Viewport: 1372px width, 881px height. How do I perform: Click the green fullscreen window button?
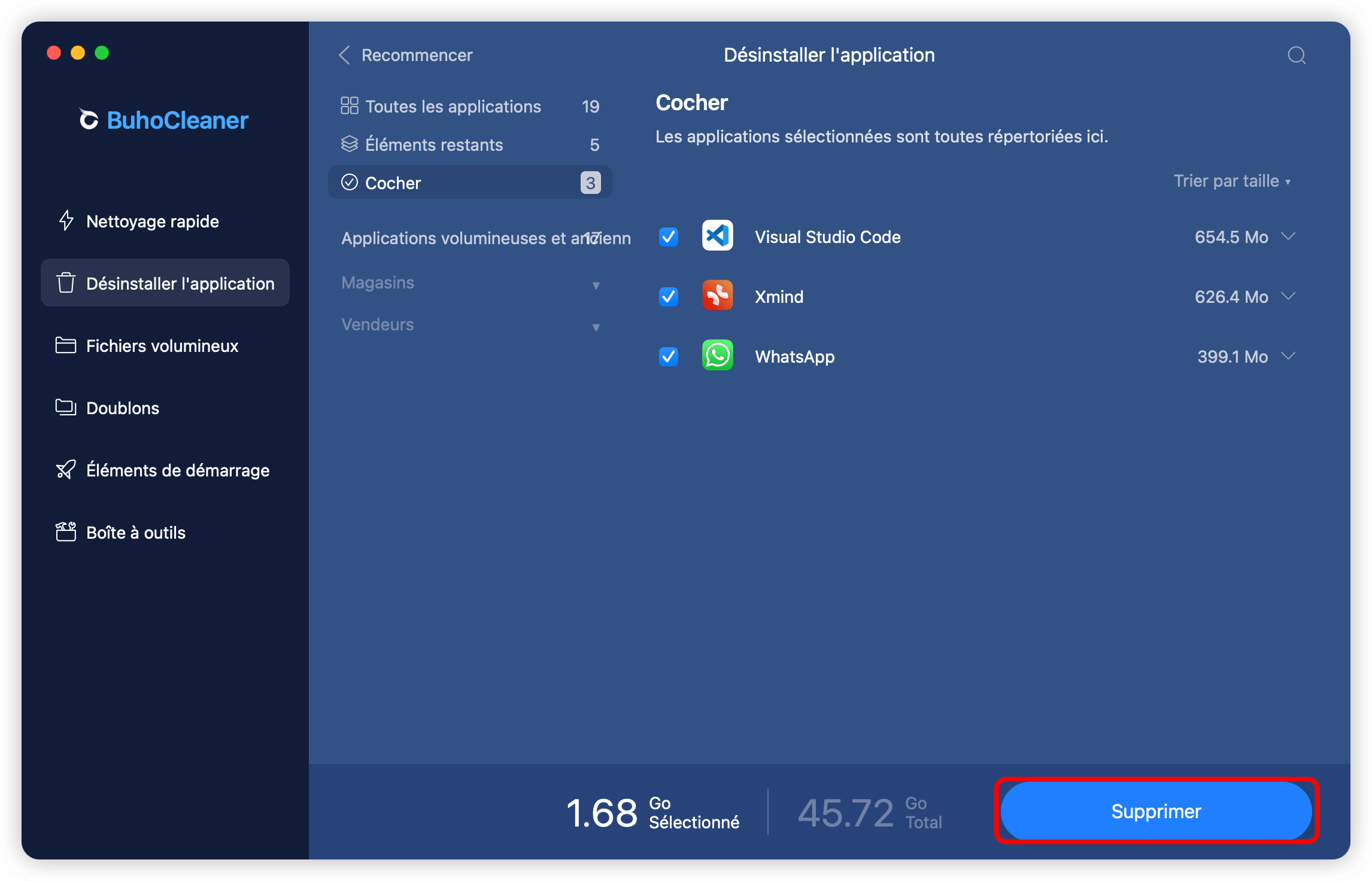pyautogui.click(x=102, y=53)
